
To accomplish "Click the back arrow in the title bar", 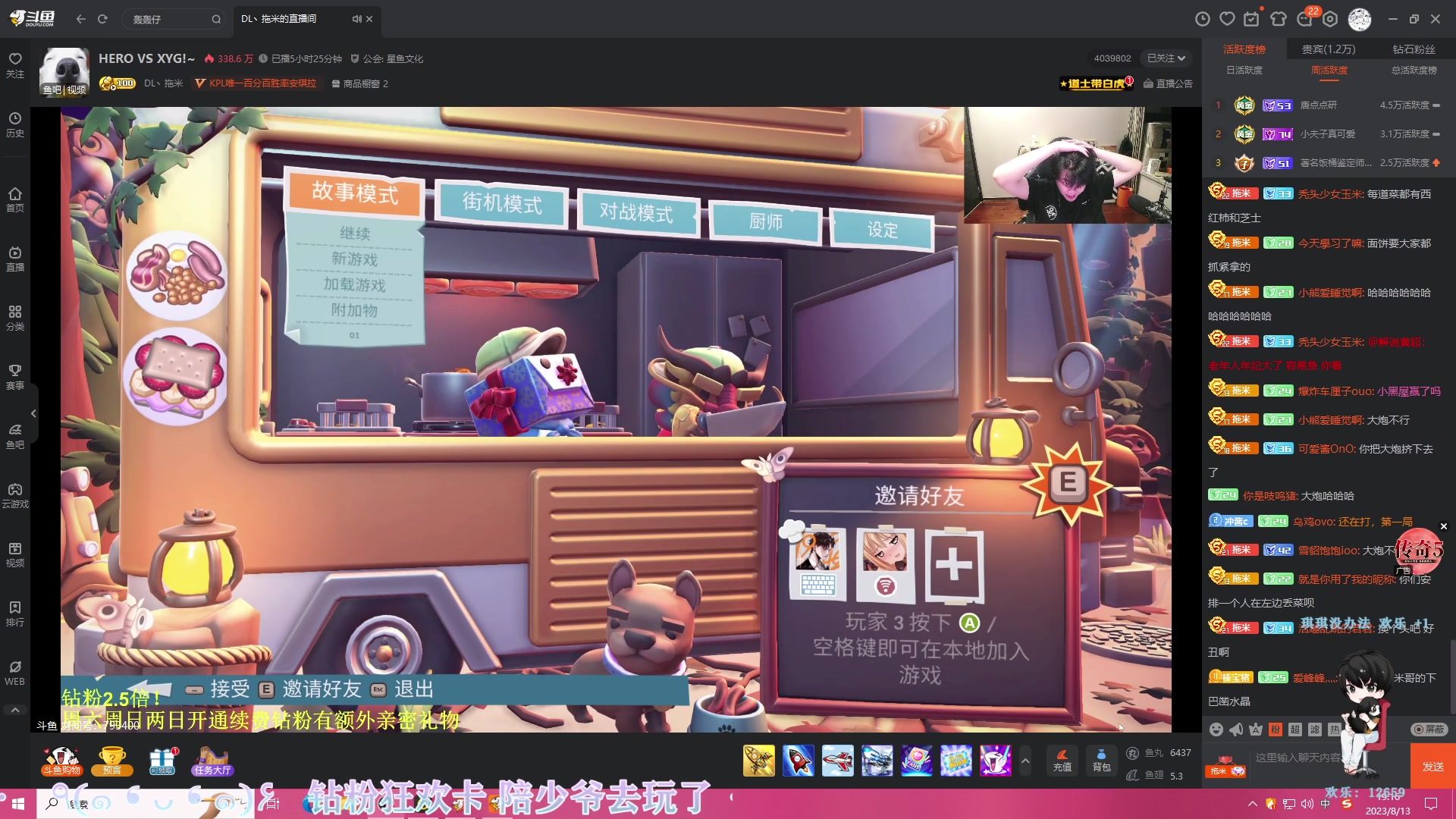I will tap(81, 19).
